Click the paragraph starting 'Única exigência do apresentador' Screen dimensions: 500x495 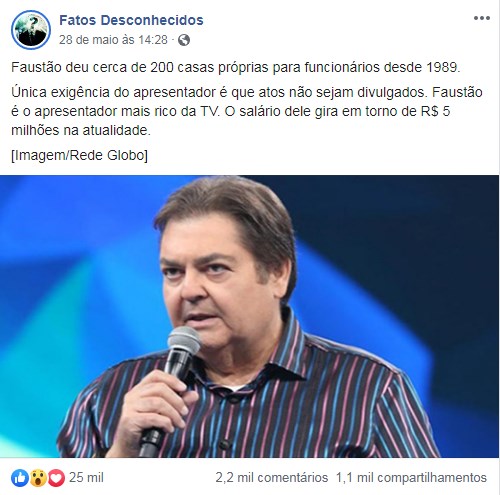click(x=247, y=111)
